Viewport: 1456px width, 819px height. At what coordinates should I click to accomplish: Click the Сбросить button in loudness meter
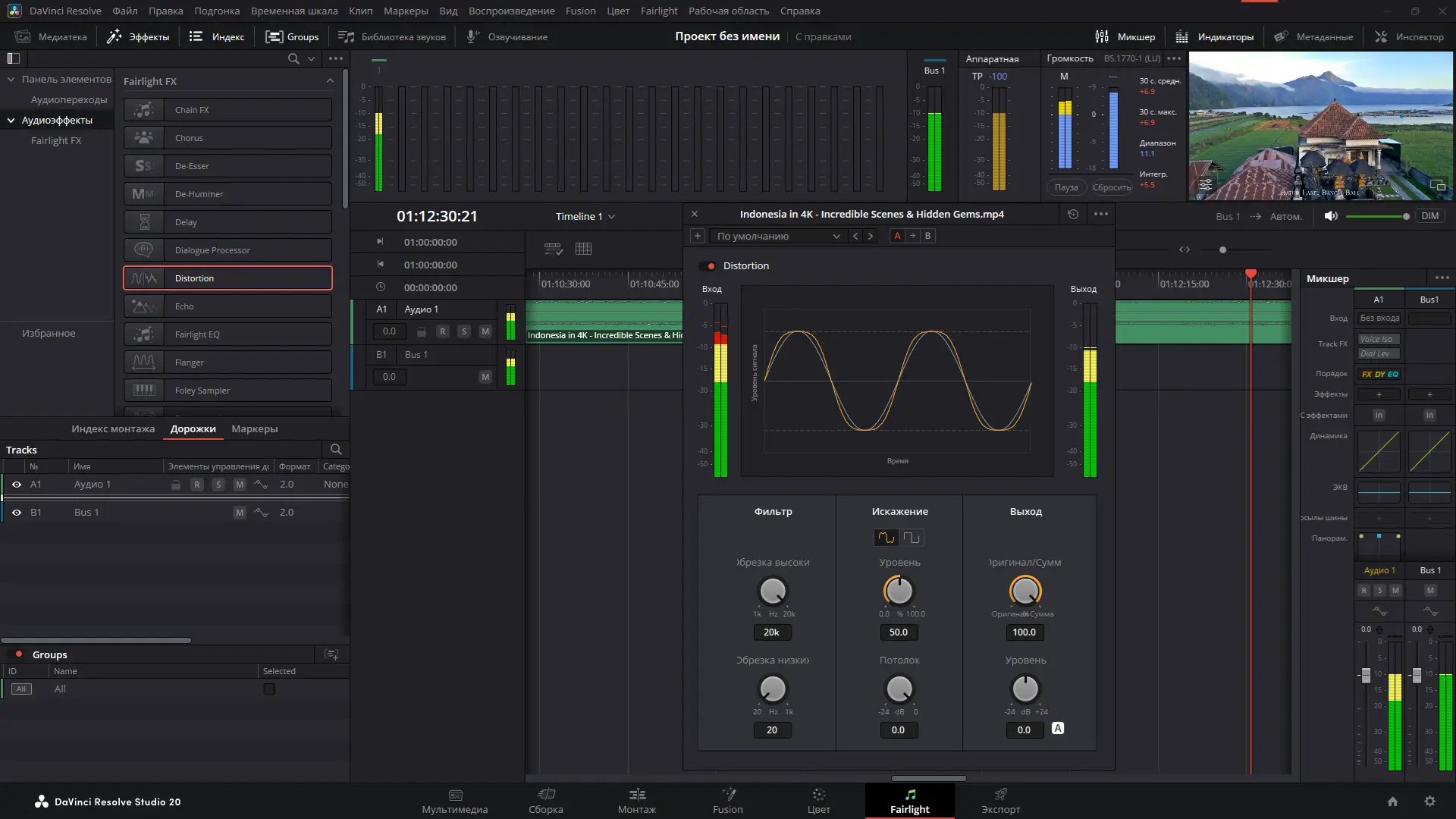[x=1112, y=187]
